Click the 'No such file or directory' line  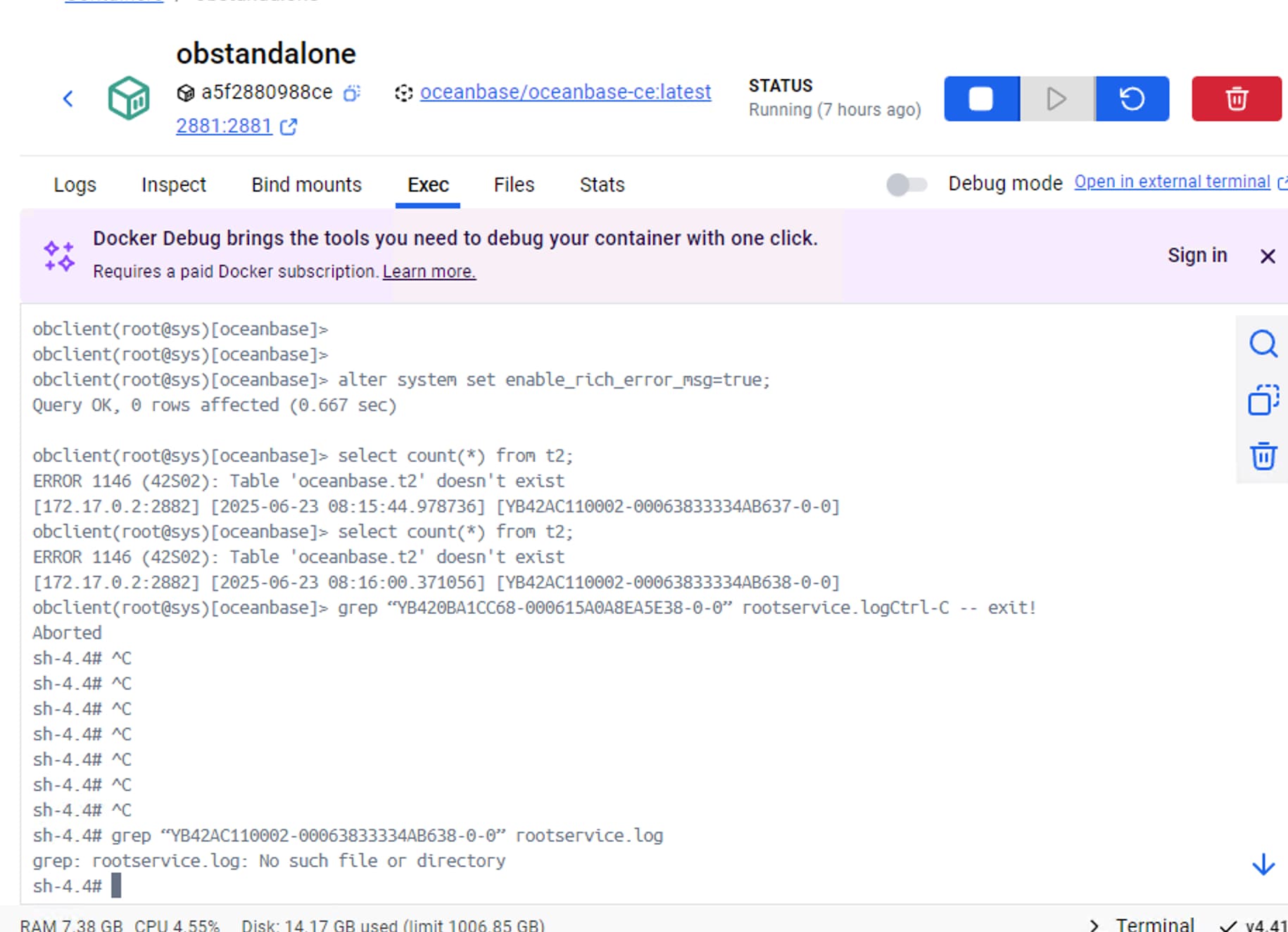coord(269,861)
